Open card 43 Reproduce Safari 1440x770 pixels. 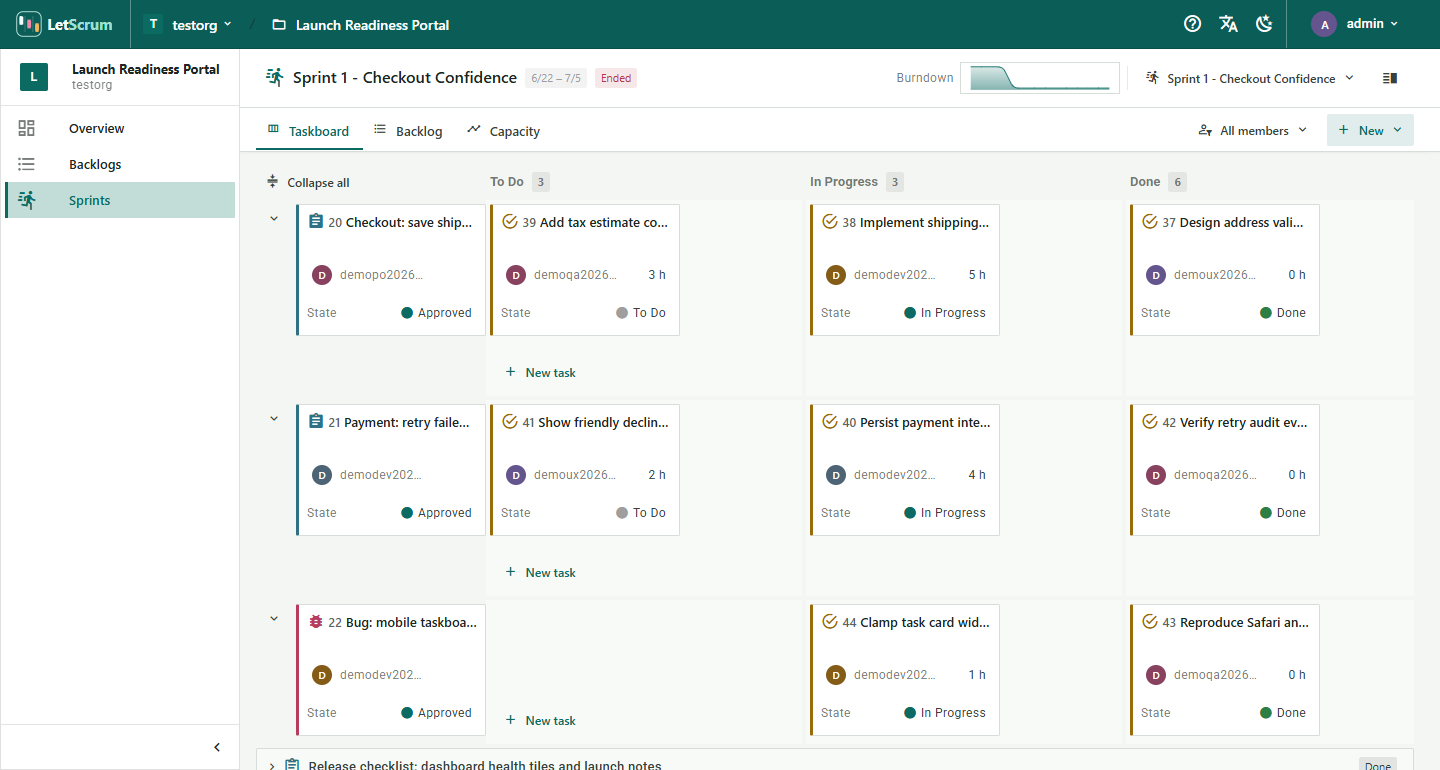coord(1225,670)
